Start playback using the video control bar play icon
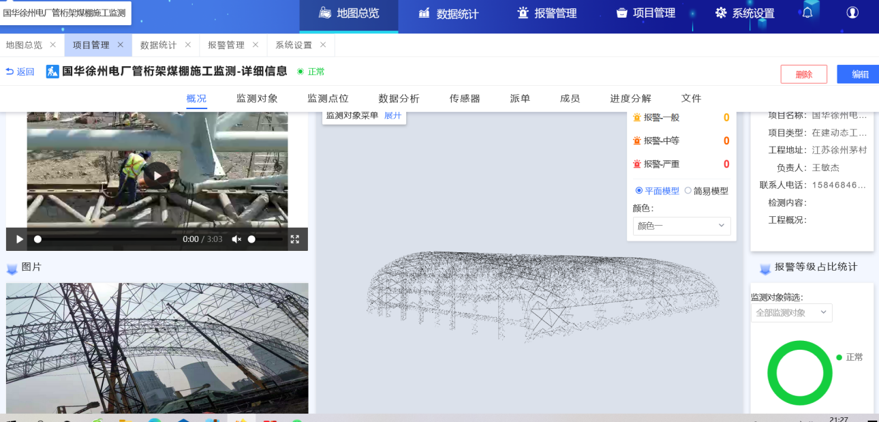 tap(20, 239)
